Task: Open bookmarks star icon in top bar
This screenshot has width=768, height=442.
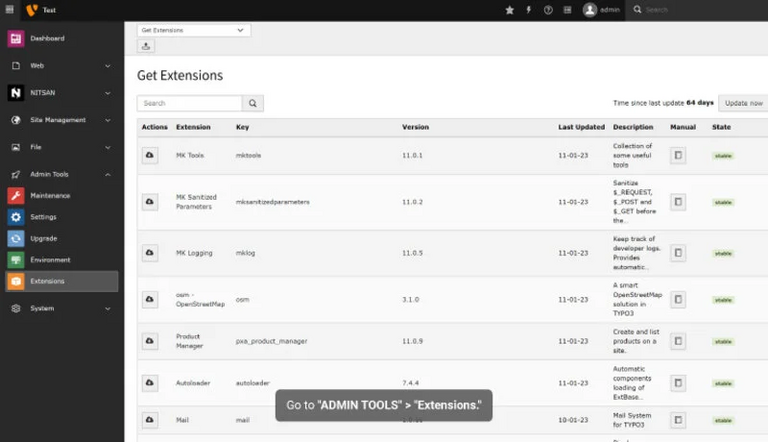Action: 509,10
